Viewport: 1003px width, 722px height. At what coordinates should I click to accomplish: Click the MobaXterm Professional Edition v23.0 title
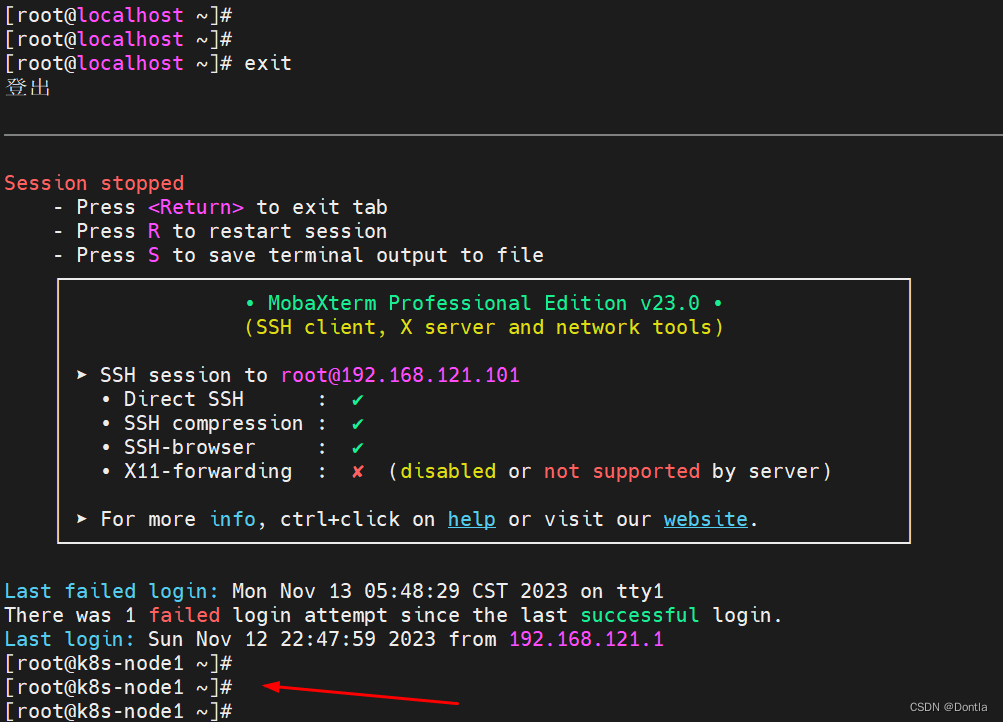coord(484,303)
